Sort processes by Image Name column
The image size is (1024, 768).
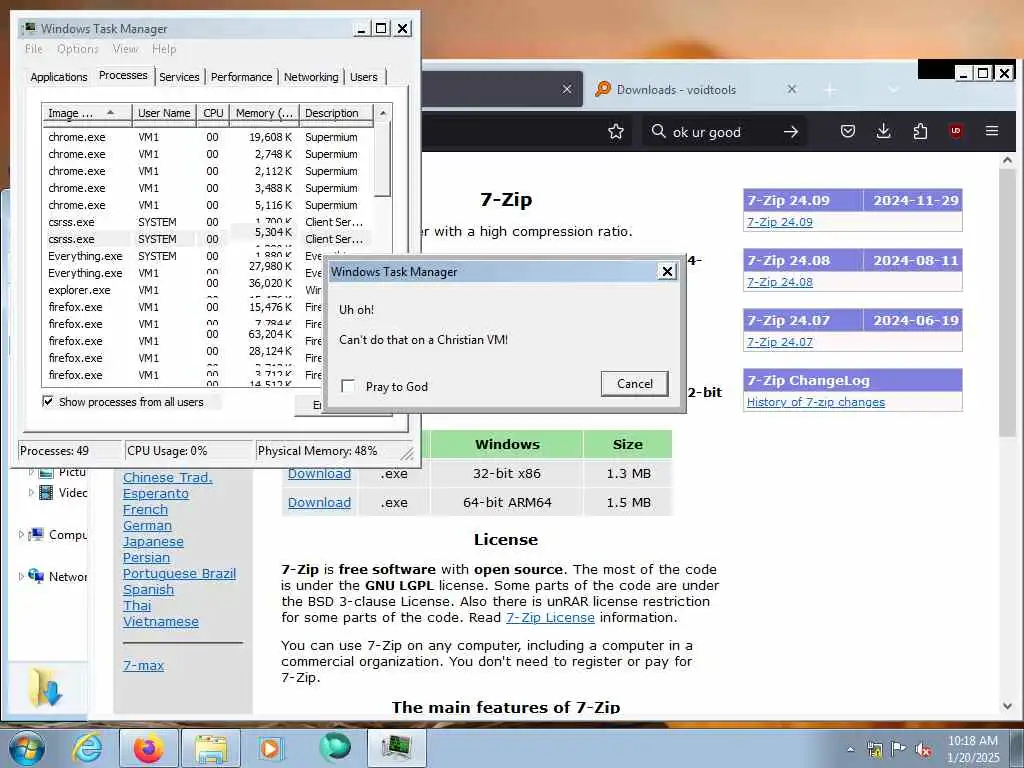click(x=86, y=113)
